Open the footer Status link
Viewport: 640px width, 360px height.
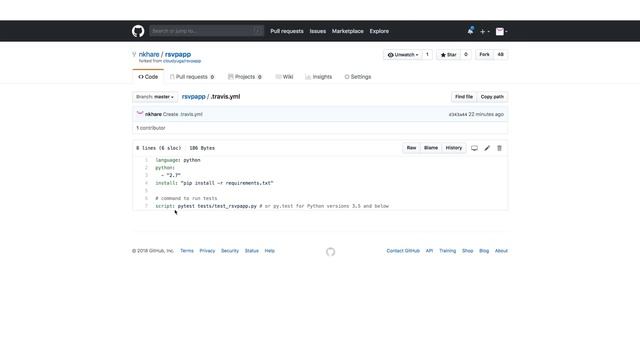[251, 251]
